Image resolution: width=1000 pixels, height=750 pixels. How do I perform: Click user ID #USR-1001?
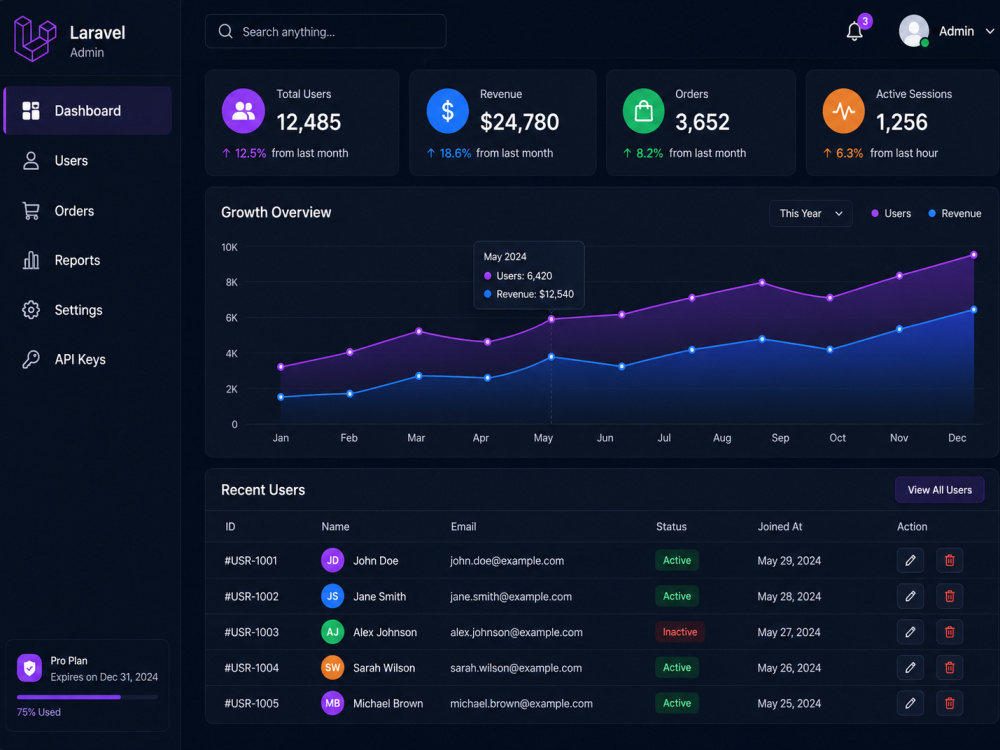[x=251, y=561]
